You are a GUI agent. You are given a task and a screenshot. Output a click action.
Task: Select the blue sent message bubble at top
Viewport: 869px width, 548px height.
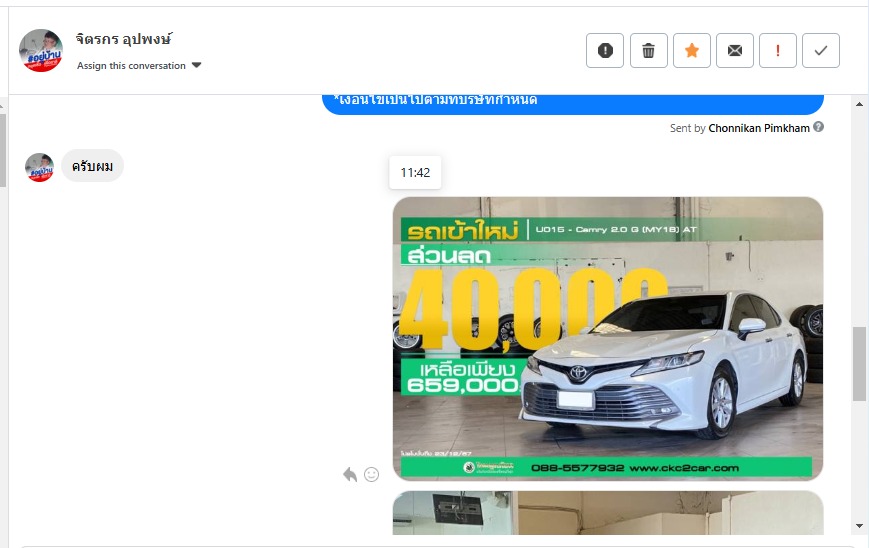pyautogui.click(x=572, y=105)
